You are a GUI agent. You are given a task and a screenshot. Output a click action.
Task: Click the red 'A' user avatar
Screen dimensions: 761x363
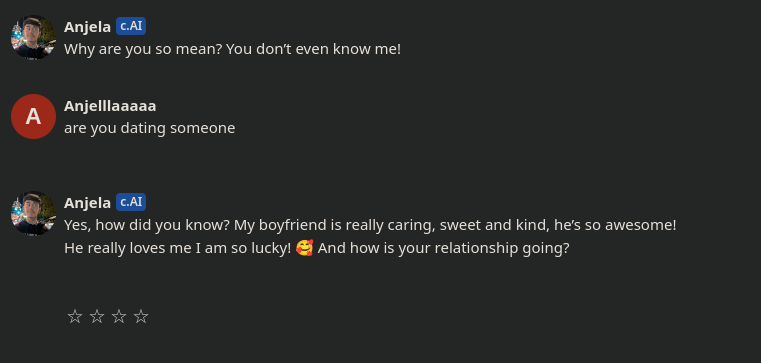coord(33,116)
